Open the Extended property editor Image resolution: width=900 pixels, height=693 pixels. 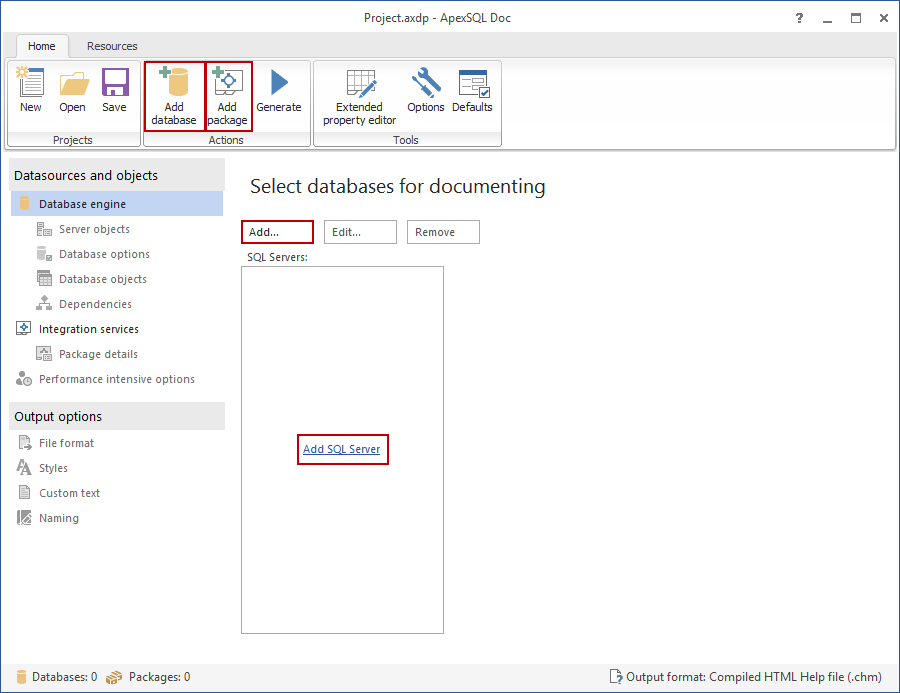tap(359, 96)
